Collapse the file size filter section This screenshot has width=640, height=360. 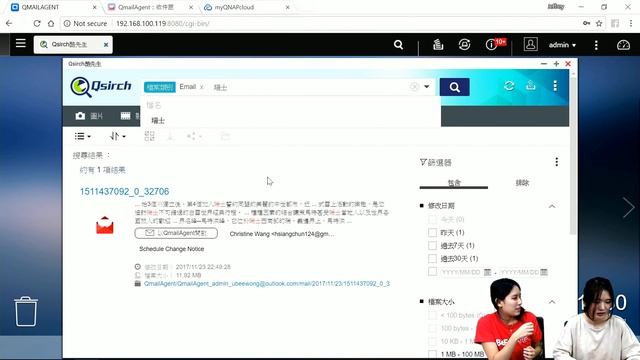tap(552, 302)
